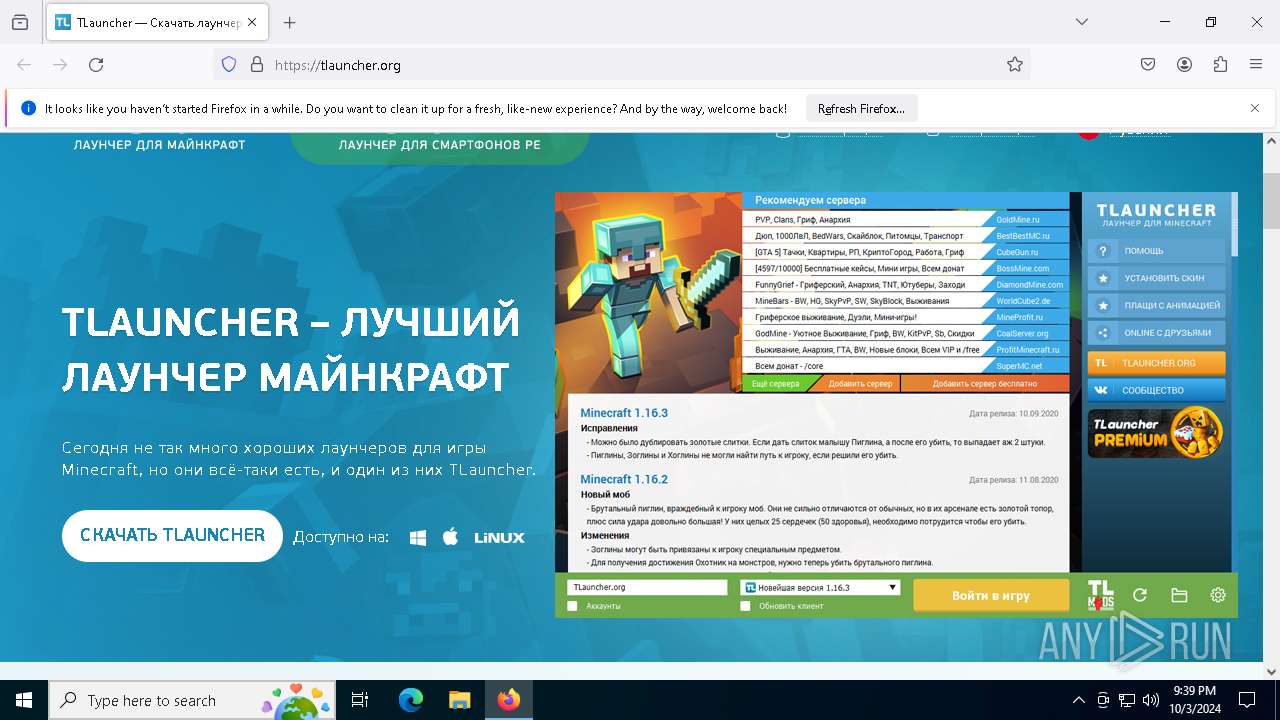Select the CubeGun.ru server entry
The width and height of the screenshot is (1280, 720).
906,252
